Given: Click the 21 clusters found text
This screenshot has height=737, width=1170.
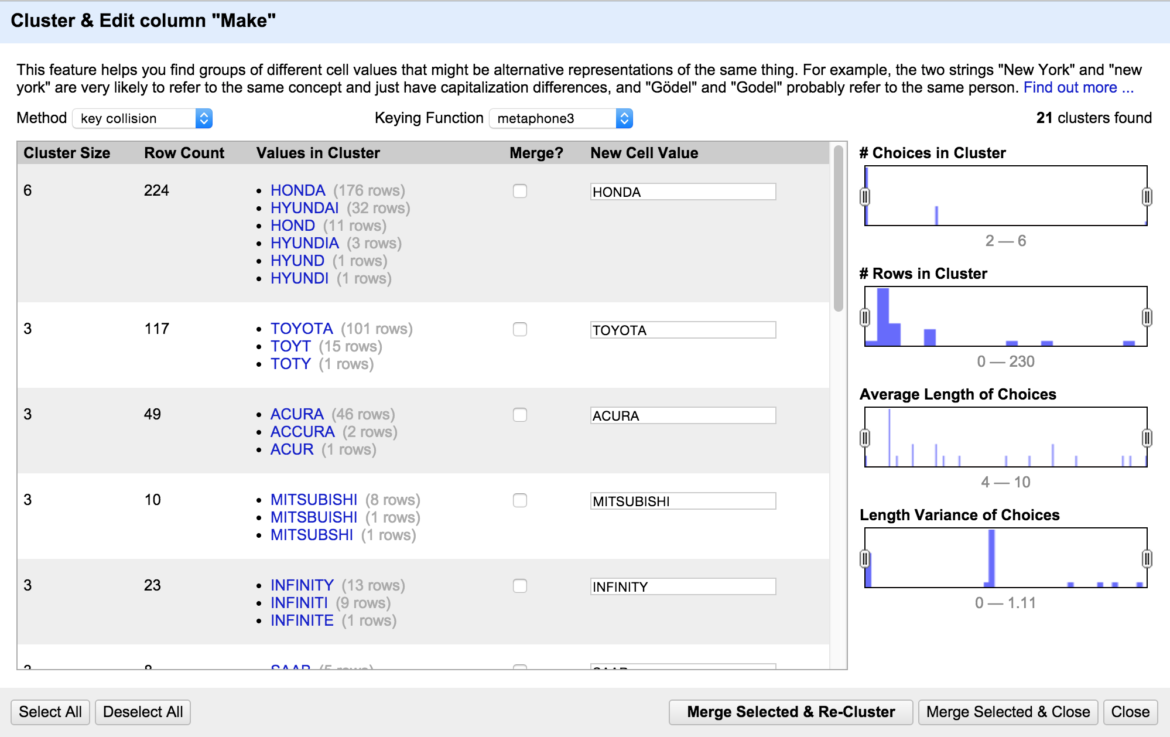Looking at the screenshot, I should [x=1094, y=118].
